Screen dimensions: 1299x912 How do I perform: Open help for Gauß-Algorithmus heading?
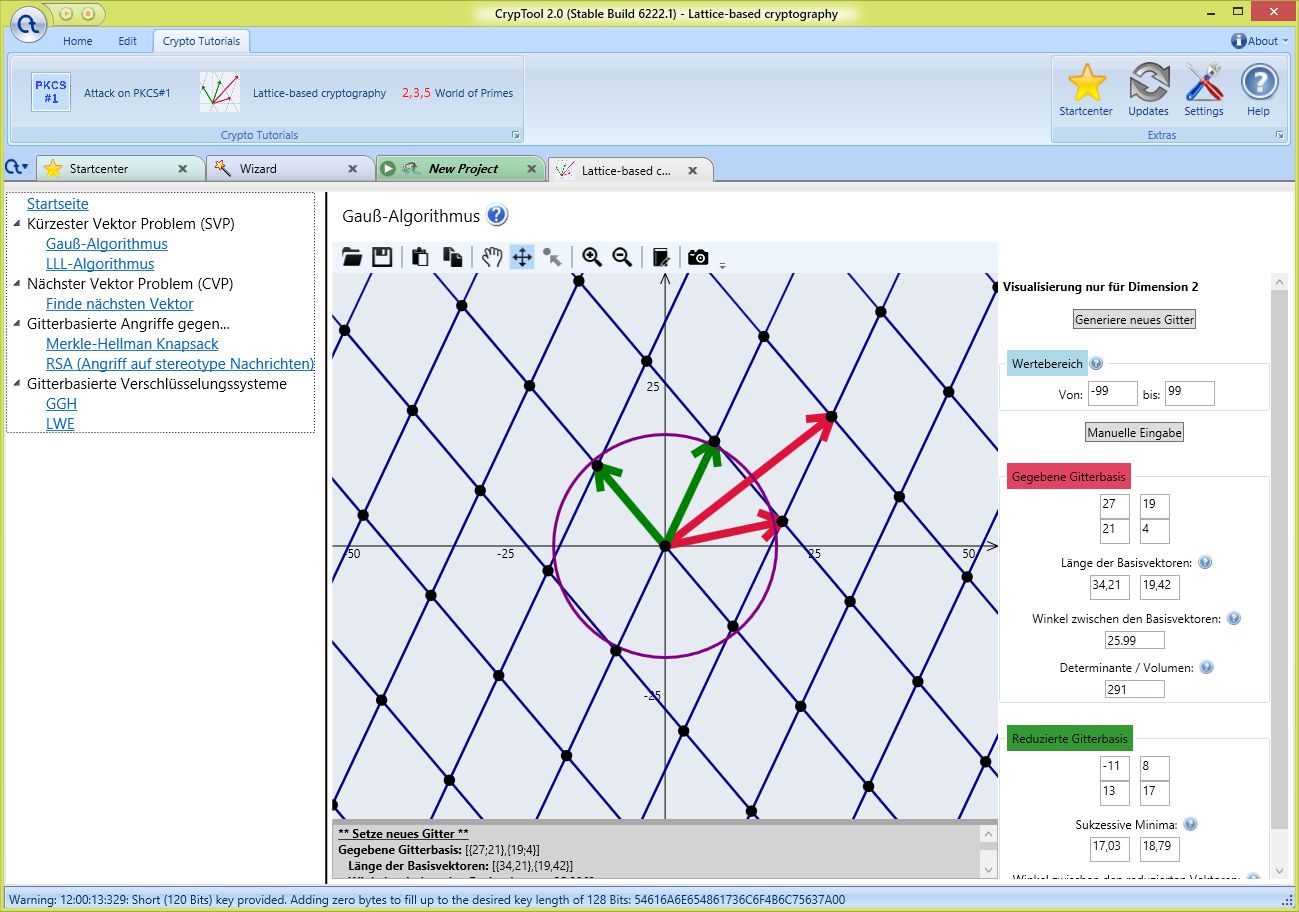point(497,215)
